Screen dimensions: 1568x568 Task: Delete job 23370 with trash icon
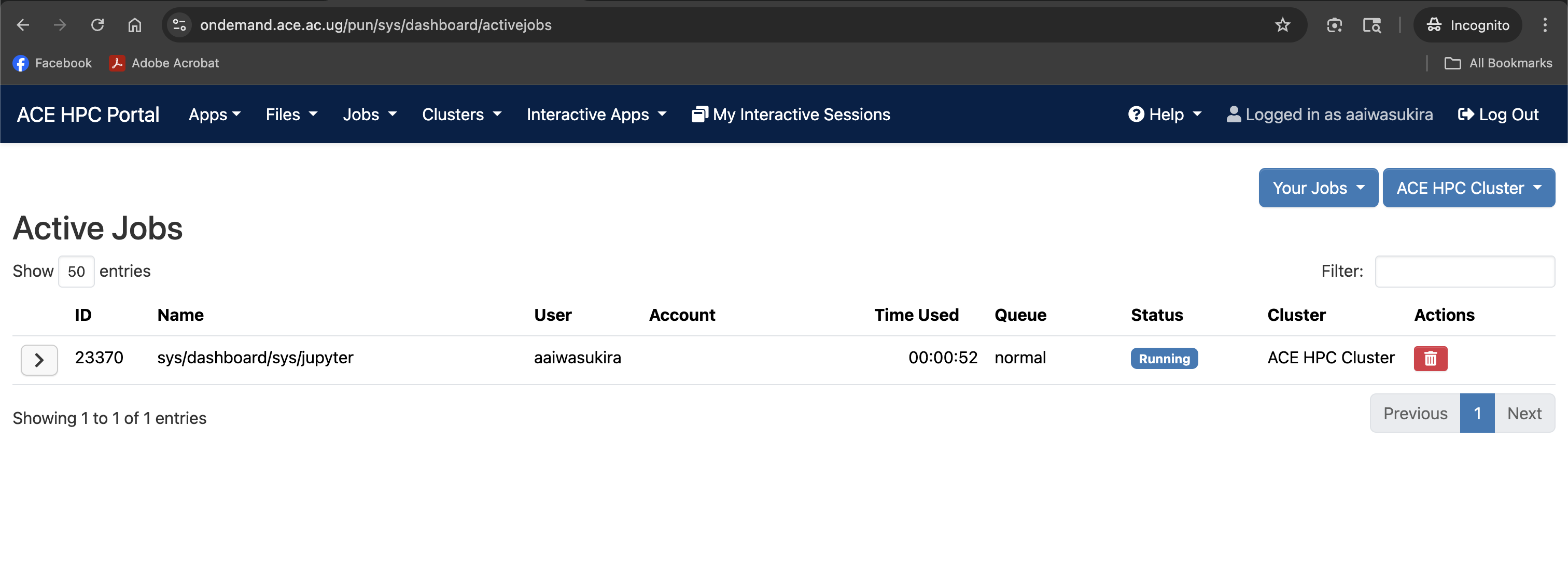(x=1430, y=358)
